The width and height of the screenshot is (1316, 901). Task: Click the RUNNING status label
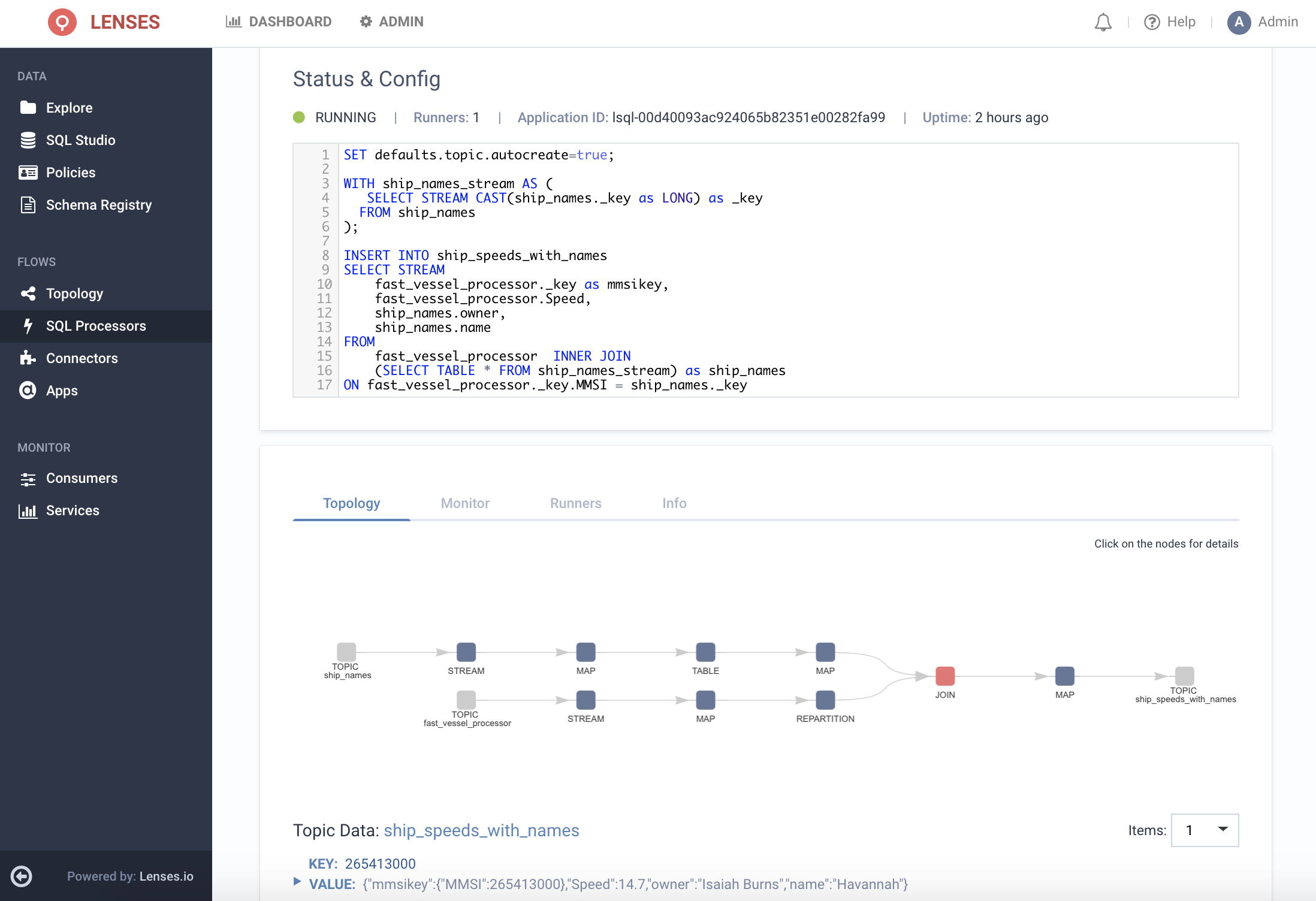[x=346, y=117]
